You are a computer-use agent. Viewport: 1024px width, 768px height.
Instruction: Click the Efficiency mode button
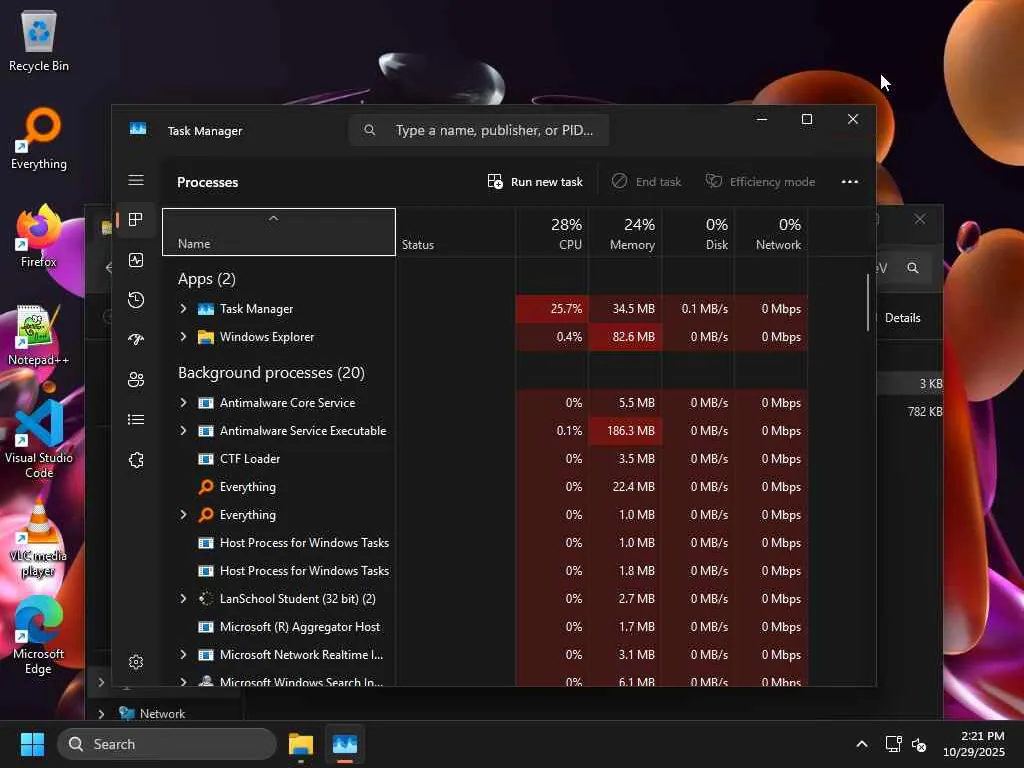pyautogui.click(x=760, y=182)
